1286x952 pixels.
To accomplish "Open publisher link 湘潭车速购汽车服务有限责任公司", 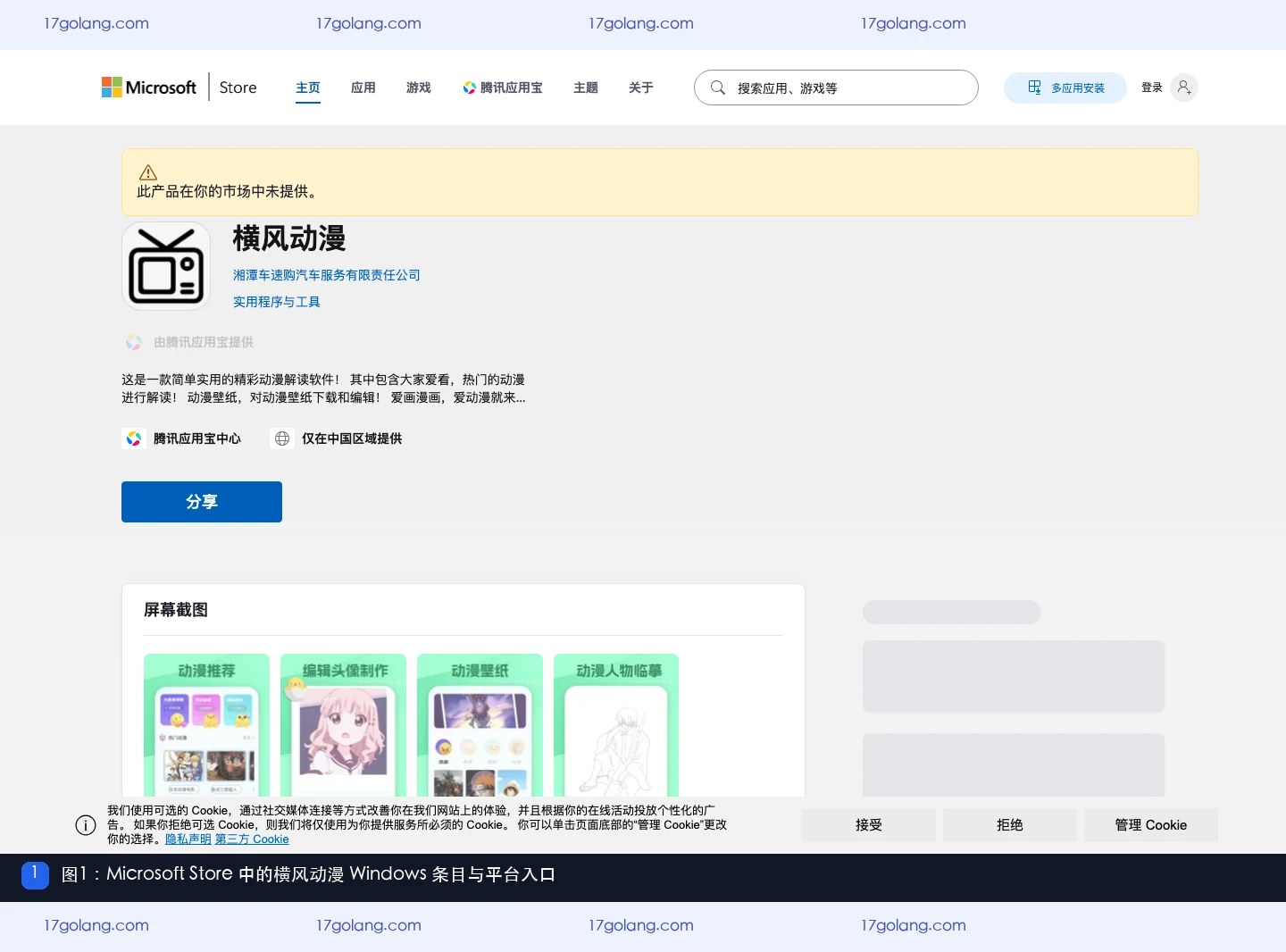I will [x=327, y=275].
